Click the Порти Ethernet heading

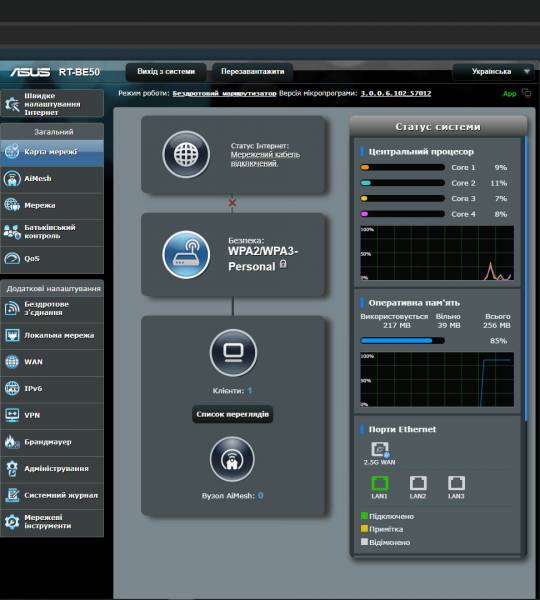pyautogui.click(x=402, y=429)
